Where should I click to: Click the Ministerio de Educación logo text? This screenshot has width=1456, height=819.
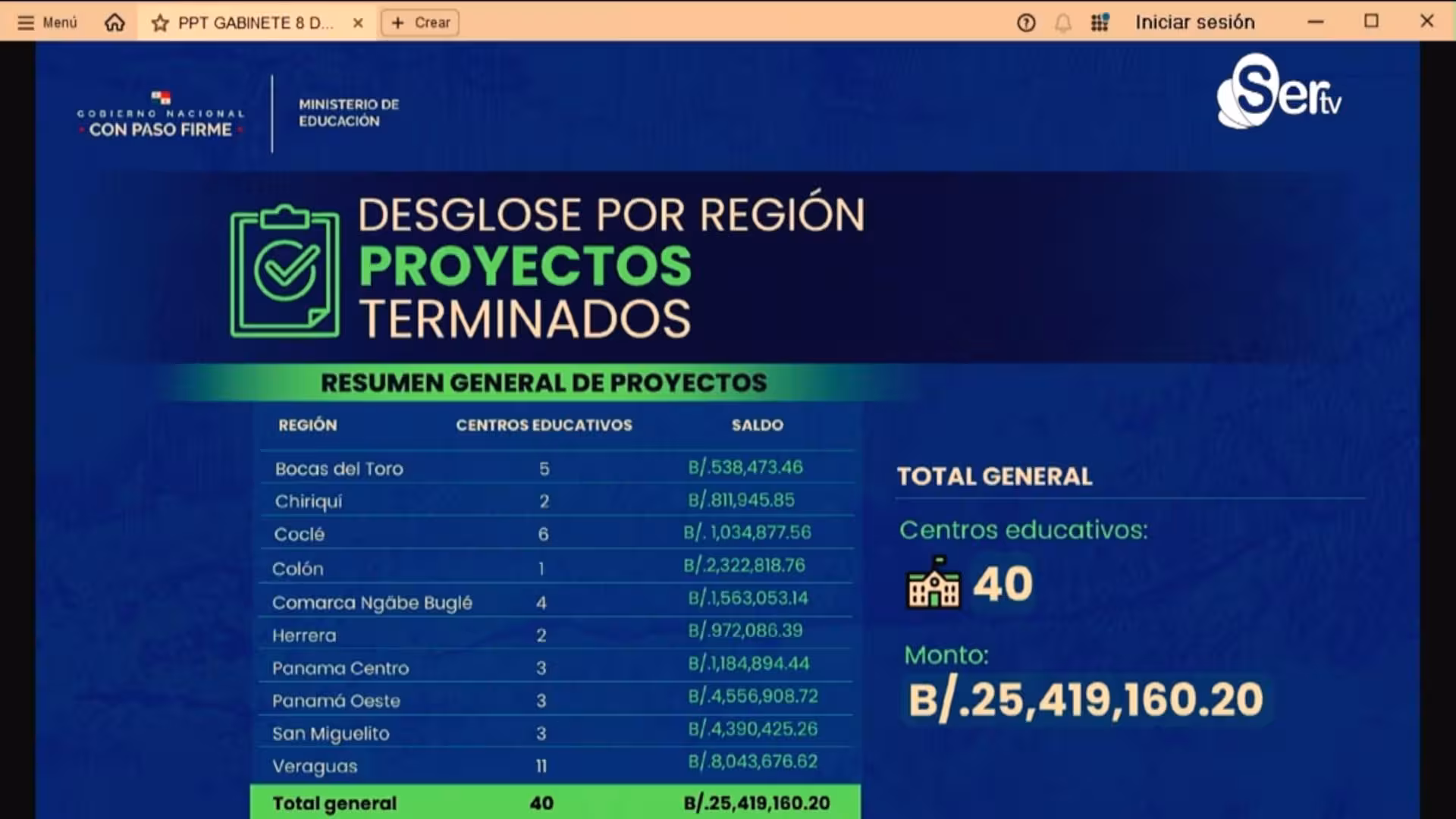pos(348,112)
